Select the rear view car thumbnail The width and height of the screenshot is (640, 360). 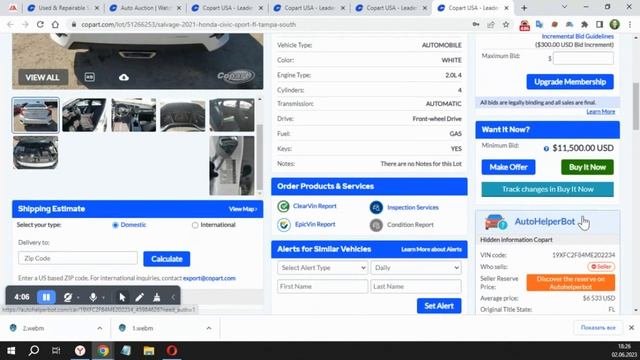click(36, 115)
